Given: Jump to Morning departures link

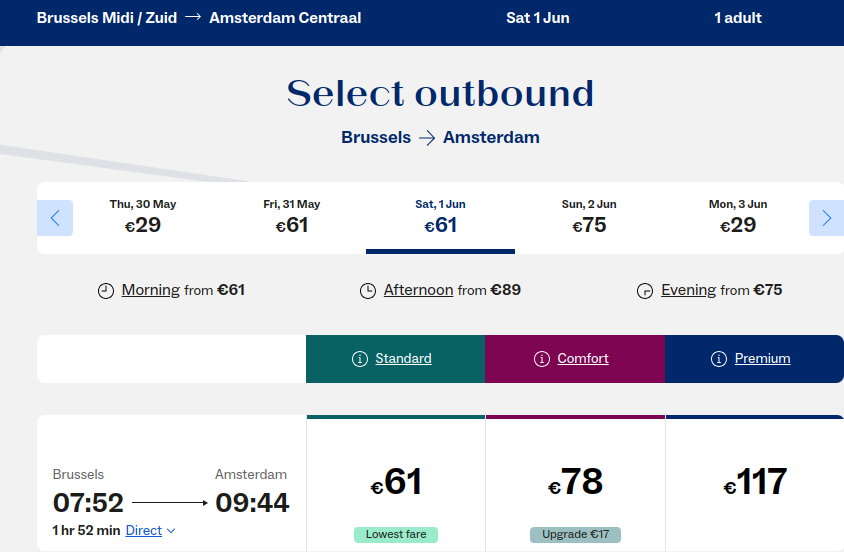Looking at the screenshot, I should coord(150,290).
